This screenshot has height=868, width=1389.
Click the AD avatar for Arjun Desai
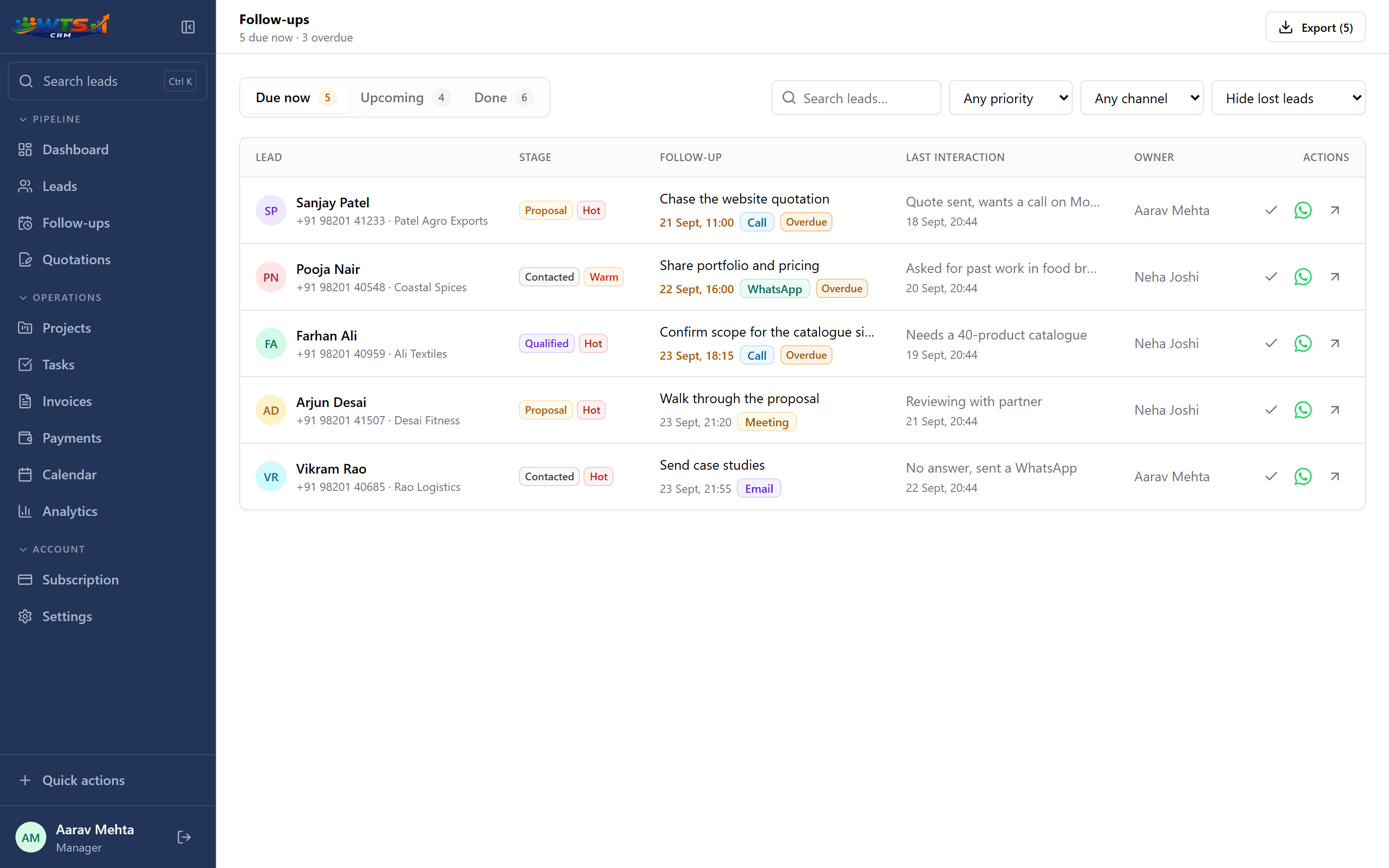tap(271, 410)
